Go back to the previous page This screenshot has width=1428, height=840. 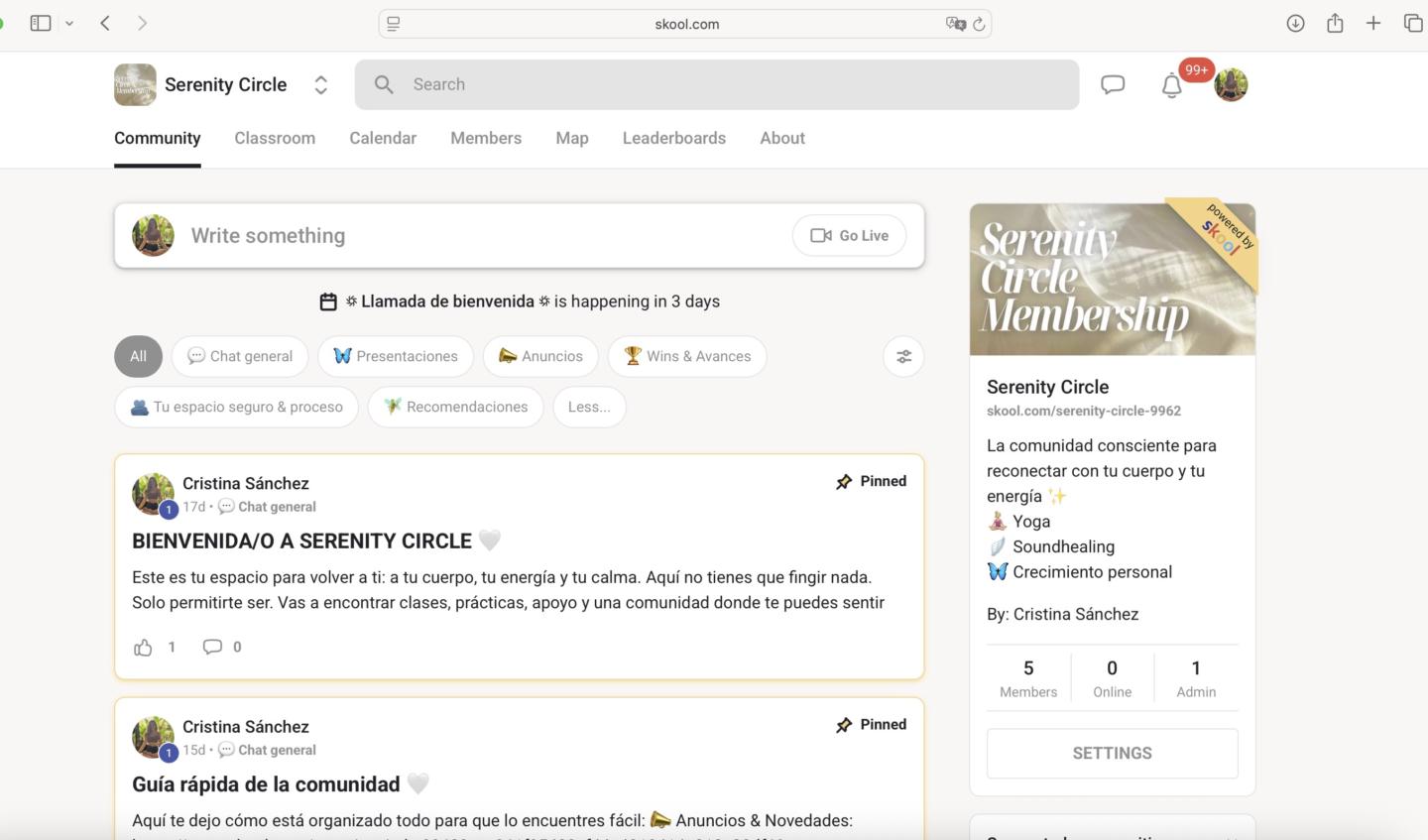click(105, 23)
